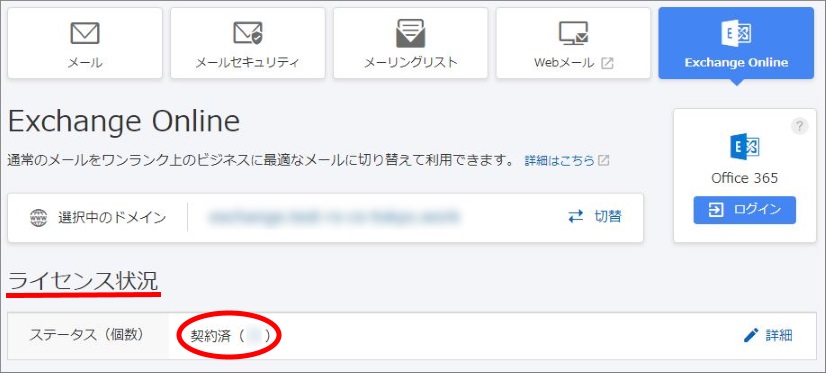Select the Exchange Online tab
Image resolution: width=826 pixels, height=373 pixels.
(736, 43)
